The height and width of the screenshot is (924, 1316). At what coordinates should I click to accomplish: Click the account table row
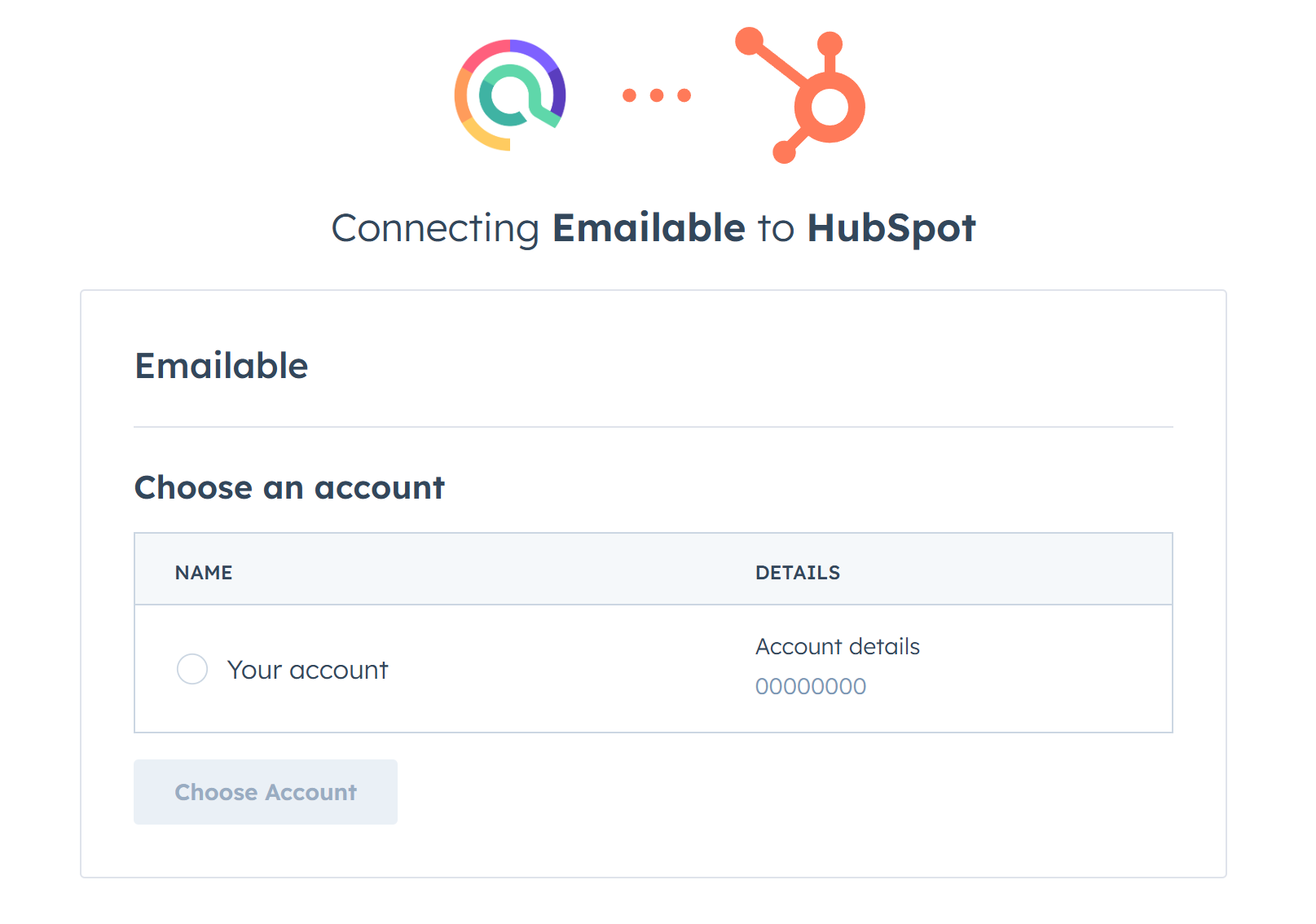(654, 669)
